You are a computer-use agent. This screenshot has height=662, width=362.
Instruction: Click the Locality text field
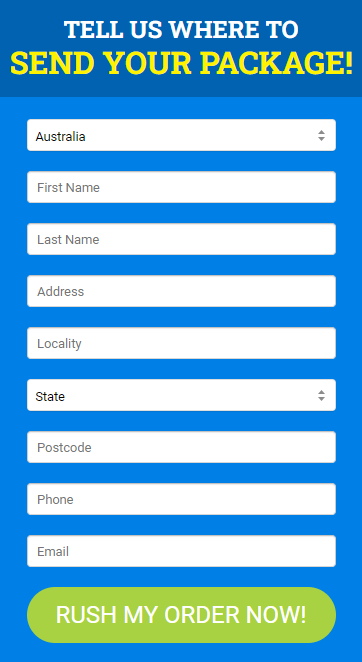[x=181, y=343]
